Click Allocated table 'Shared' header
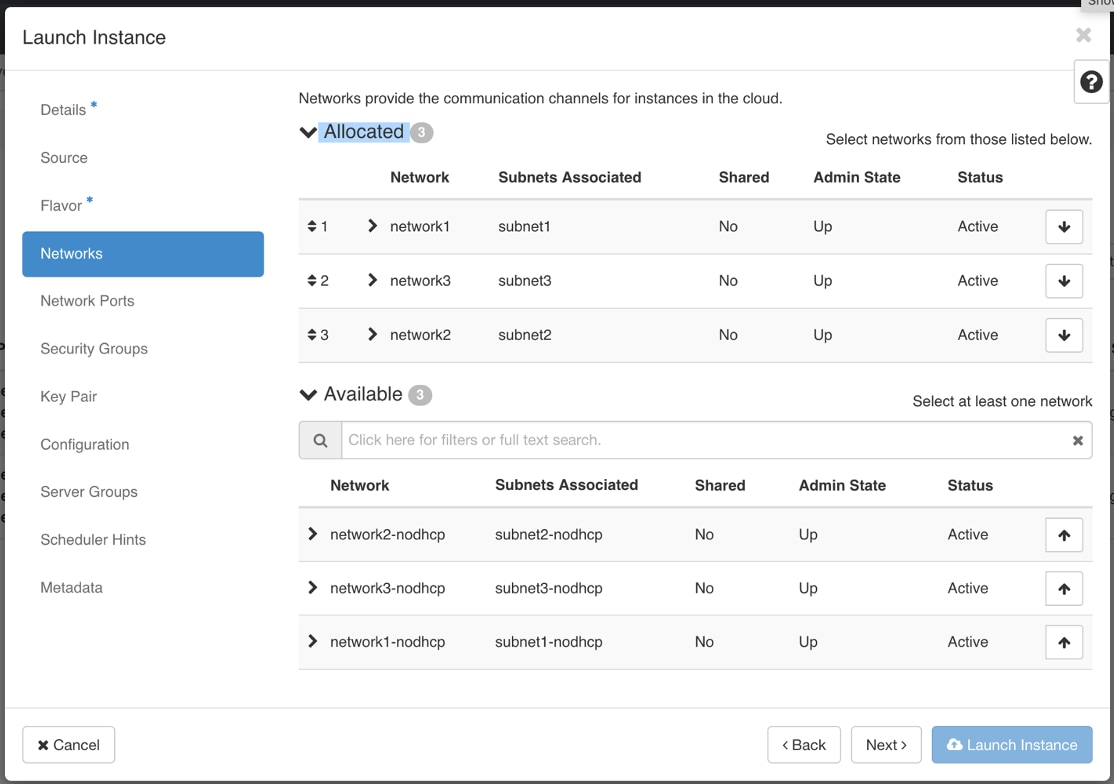 743,178
